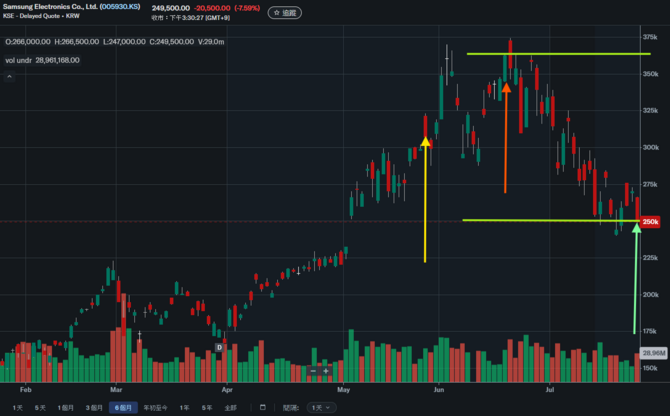Select the 5天 time range
670x416 pixels.
click(x=40, y=408)
